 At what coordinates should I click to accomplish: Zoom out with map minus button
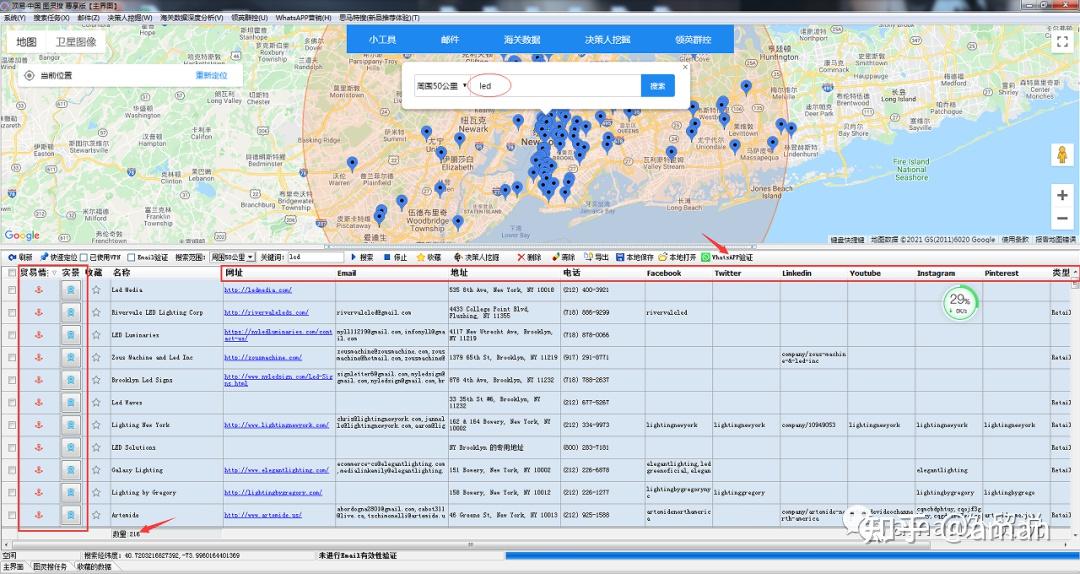pyautogui.click(x=1062, y=218)
